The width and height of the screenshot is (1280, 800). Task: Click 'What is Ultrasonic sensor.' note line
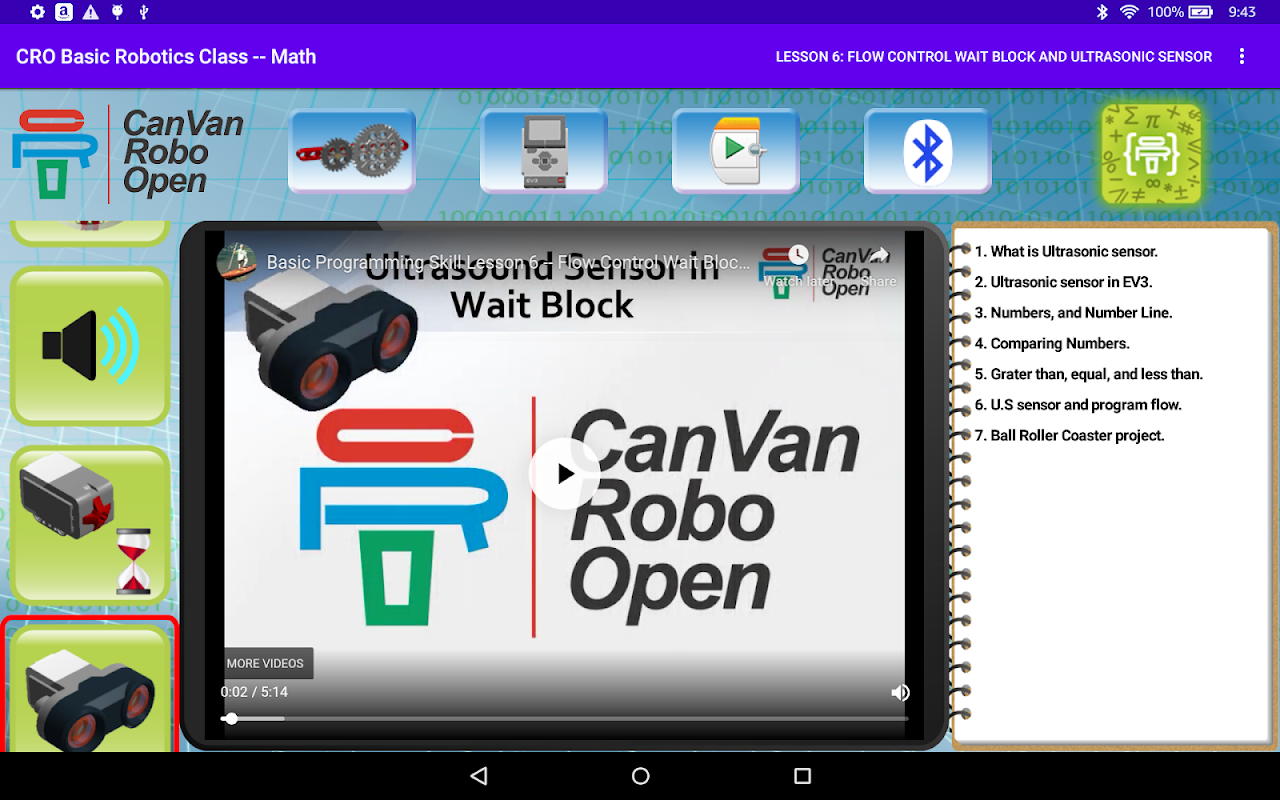tap(1066, 252)
